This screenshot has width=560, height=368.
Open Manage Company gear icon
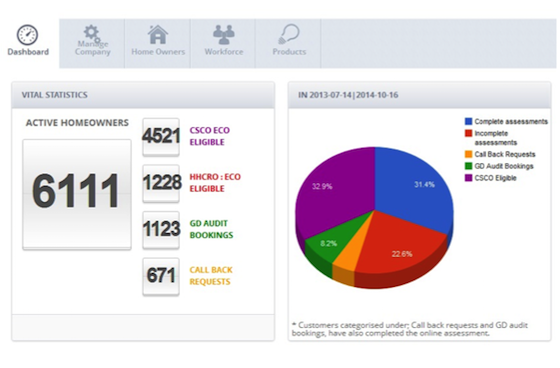pyautogui.click(x=92, y=33)
